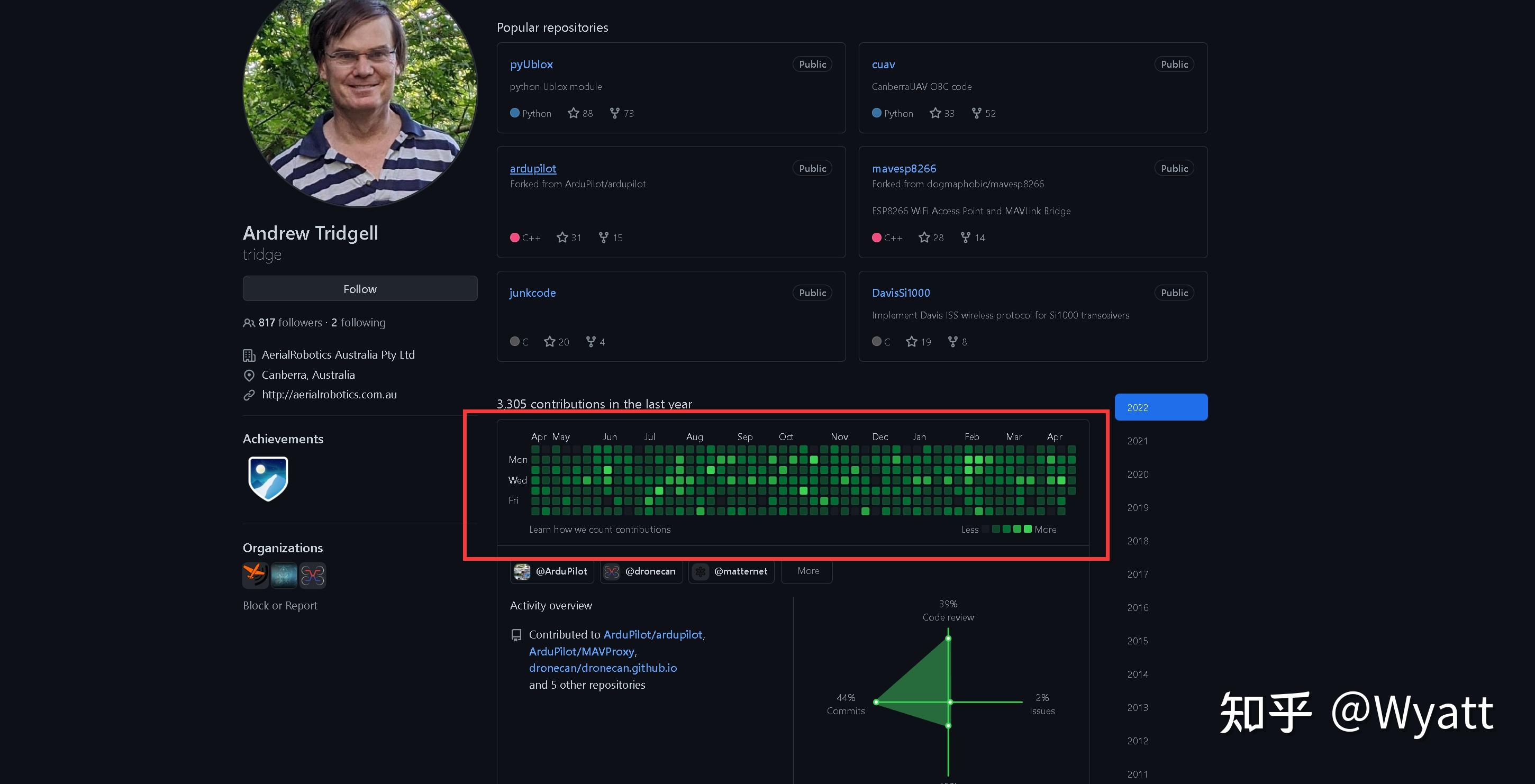Image resolution: width=1535 pixels, height=784 pixels.
Task: Click the Follow button
Action: click(x=360, y=289)
